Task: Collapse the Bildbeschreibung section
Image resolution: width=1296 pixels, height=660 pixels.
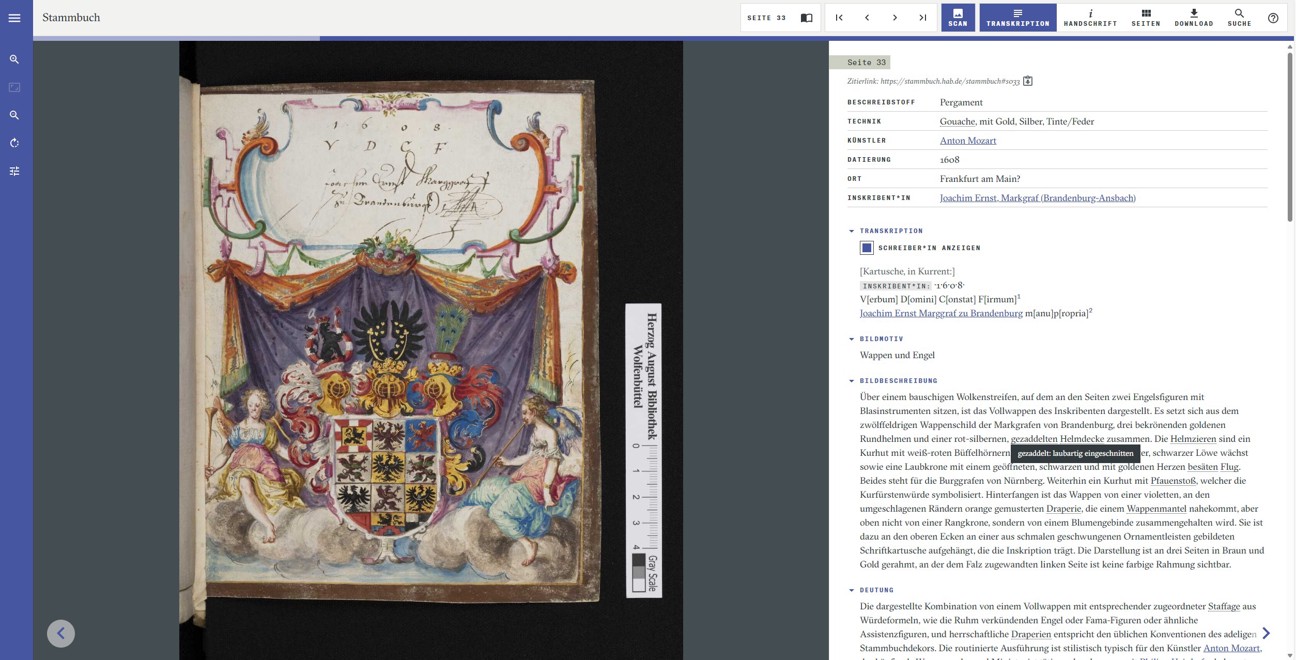Action: (852, 381)
